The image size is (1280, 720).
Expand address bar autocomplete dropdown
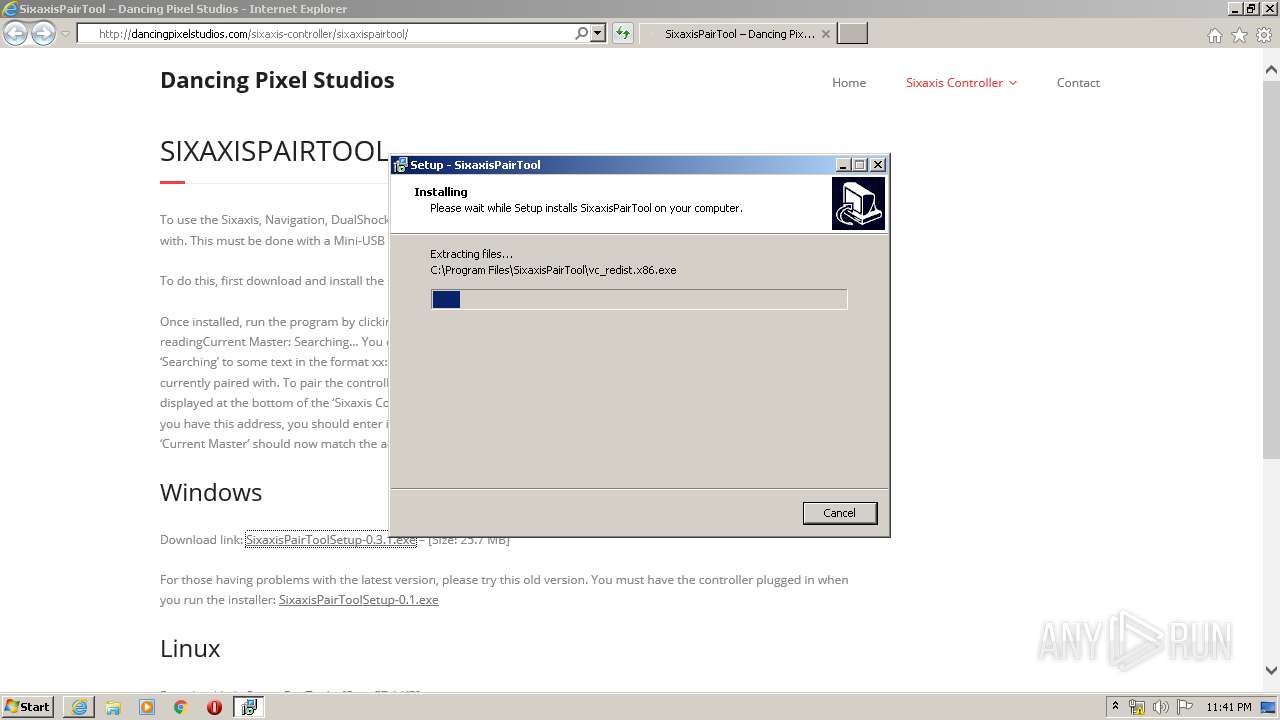[598, 33]
